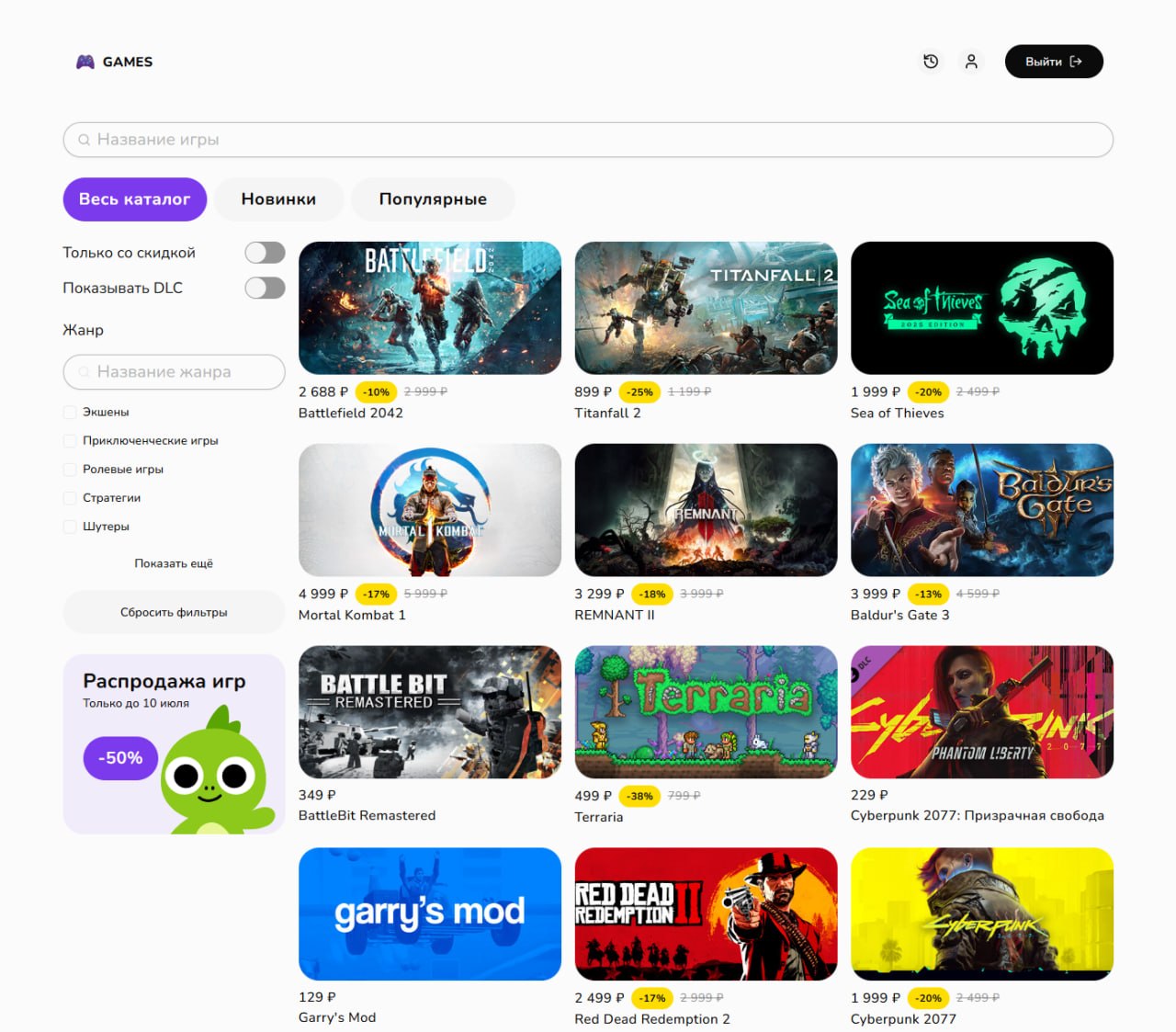Open the Titanfall 2 cover image
Image resolution: width=1176 pixels, height=1032 pixels.
coord(706,308)
